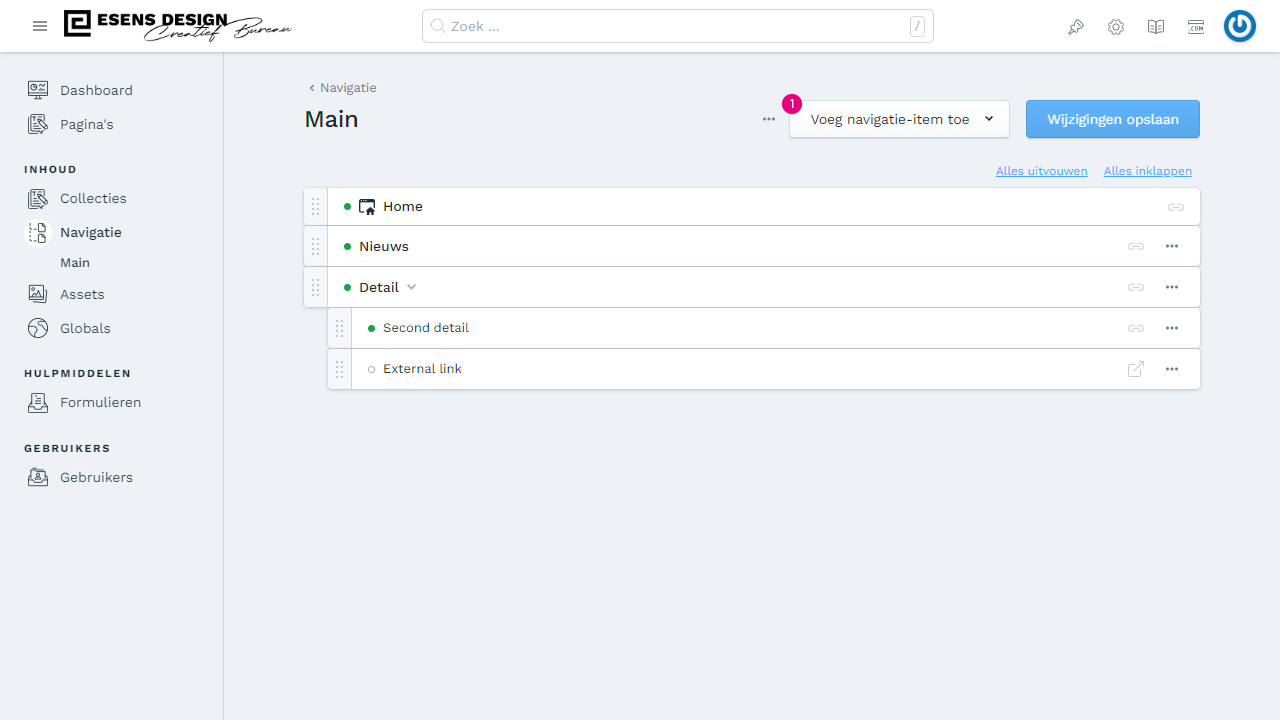This screenshot has width=1280, height=720.
Task: Click the link icon on Nieuws row
Action: (x=1136, y=246)
